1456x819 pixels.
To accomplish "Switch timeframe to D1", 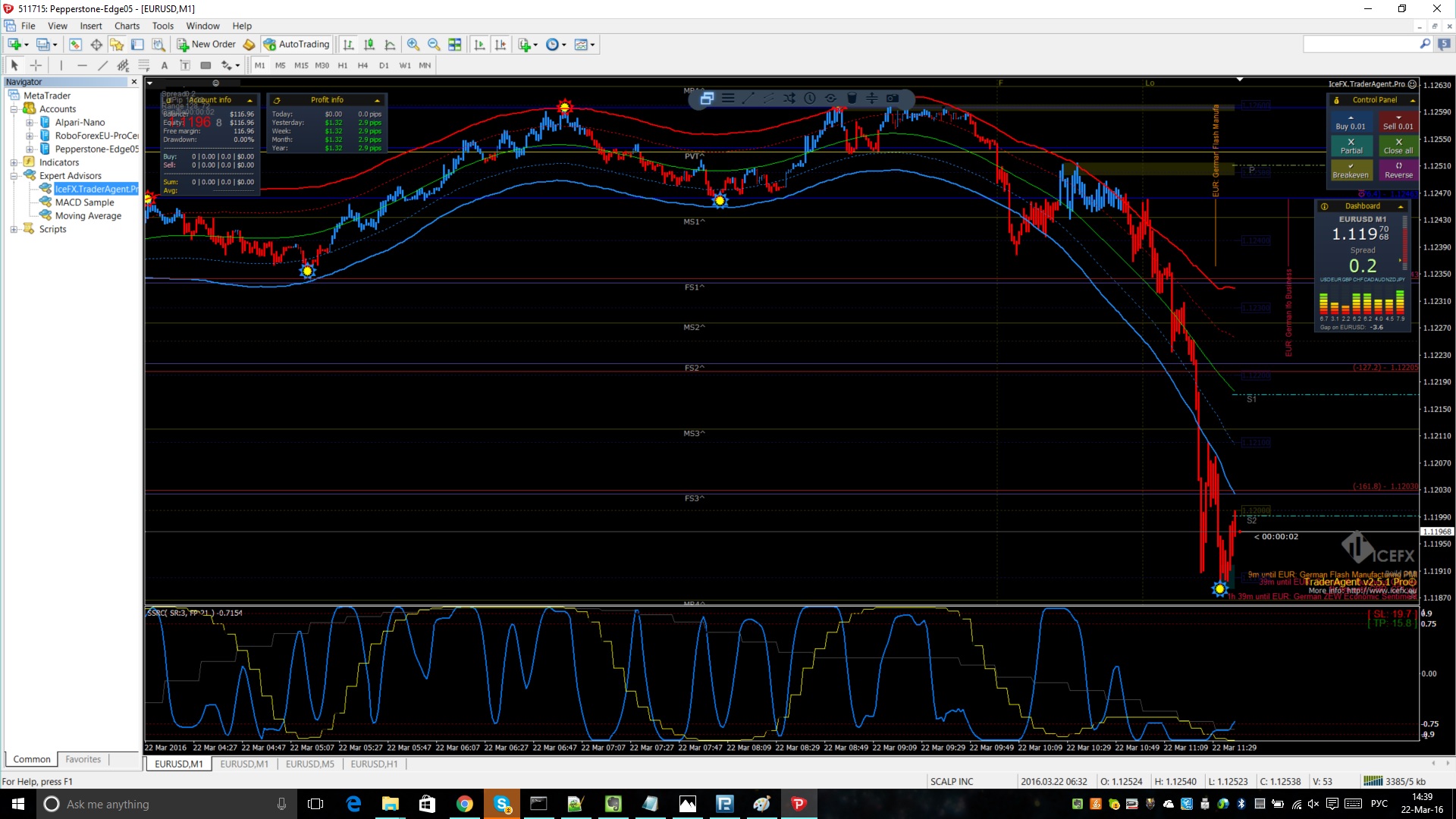I will pyautogui.click(x=384, y=65).
